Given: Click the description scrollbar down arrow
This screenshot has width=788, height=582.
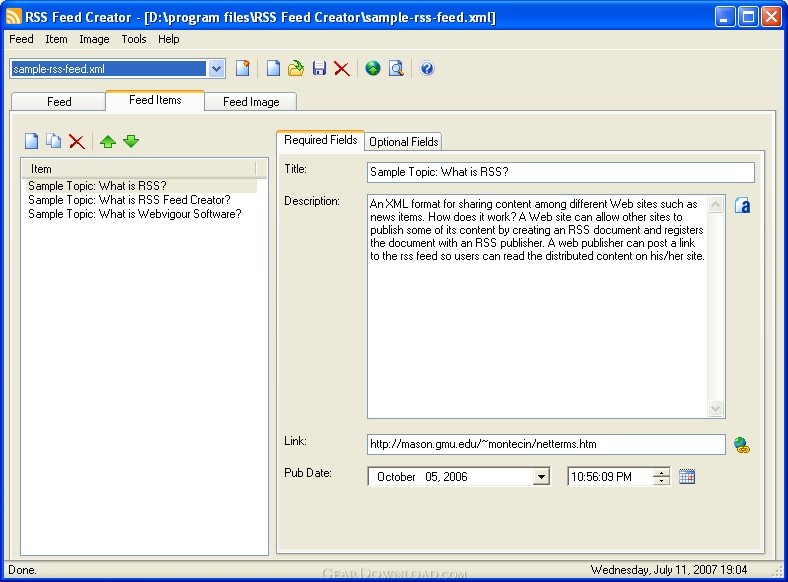Looking at the screenshot, I should (x=716, y=408).
